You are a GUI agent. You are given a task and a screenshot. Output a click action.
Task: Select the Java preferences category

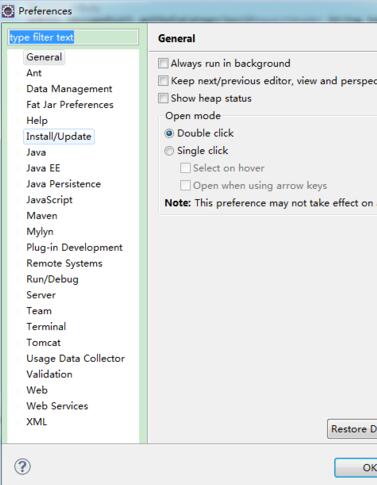pyautogui.click(x=36, y=152)
